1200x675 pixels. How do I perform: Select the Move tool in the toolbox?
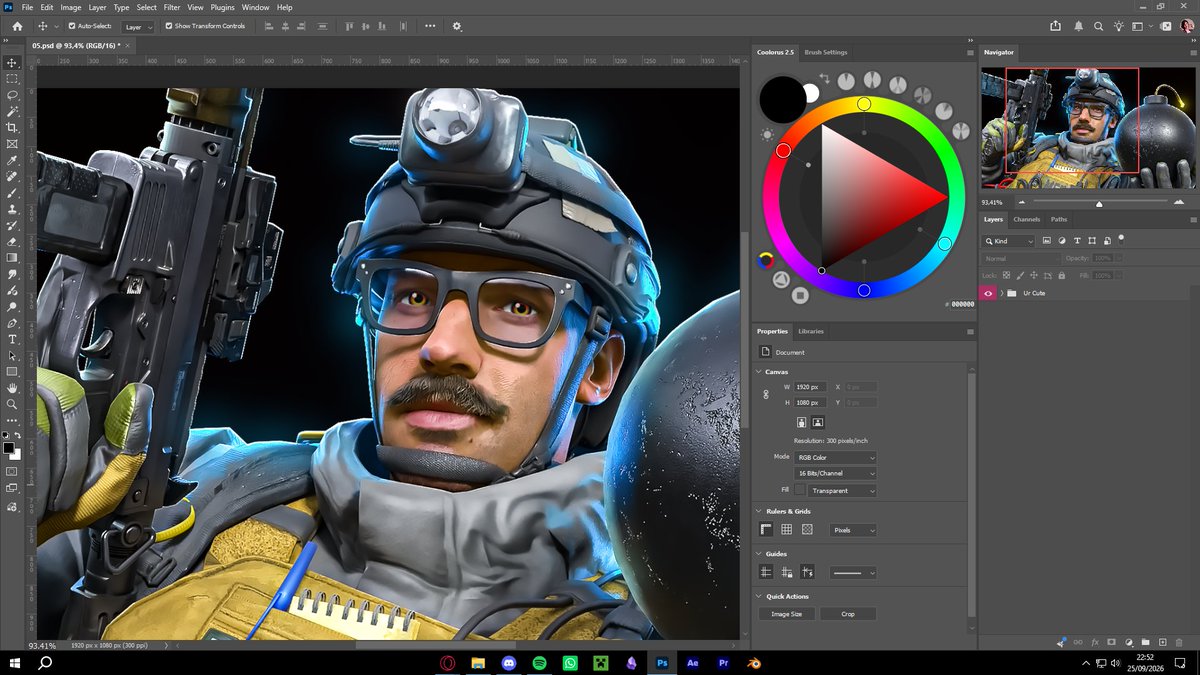coord(12,62)
